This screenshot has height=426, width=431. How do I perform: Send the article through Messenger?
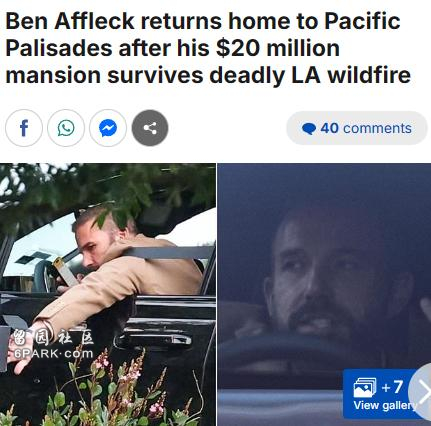tap(108, 128)
